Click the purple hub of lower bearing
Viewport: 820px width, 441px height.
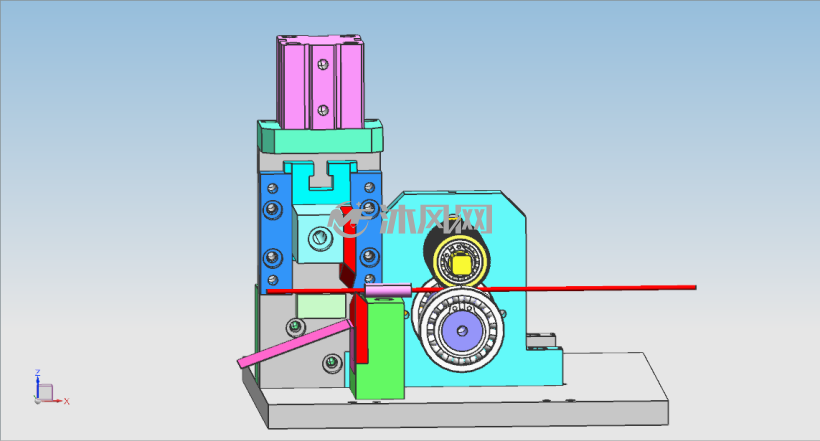[x=461, y=330]
